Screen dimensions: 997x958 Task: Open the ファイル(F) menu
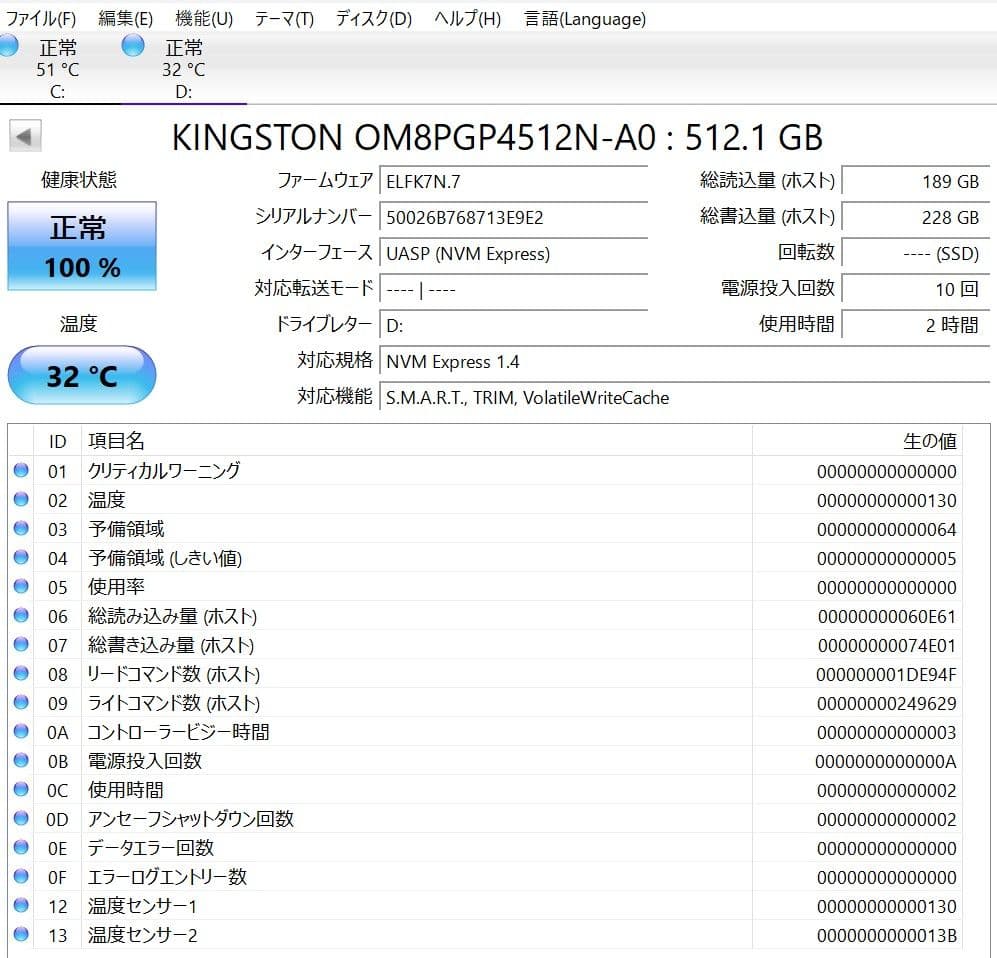(41, 18)
